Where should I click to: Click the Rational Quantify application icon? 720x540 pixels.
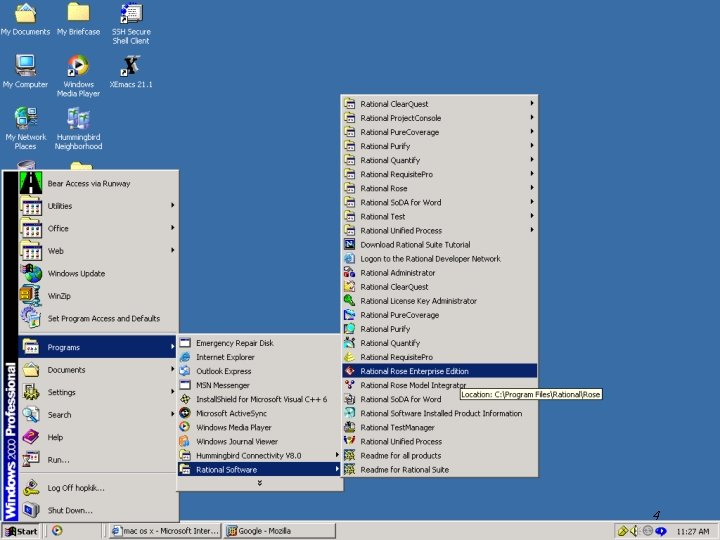coord(349,343)
